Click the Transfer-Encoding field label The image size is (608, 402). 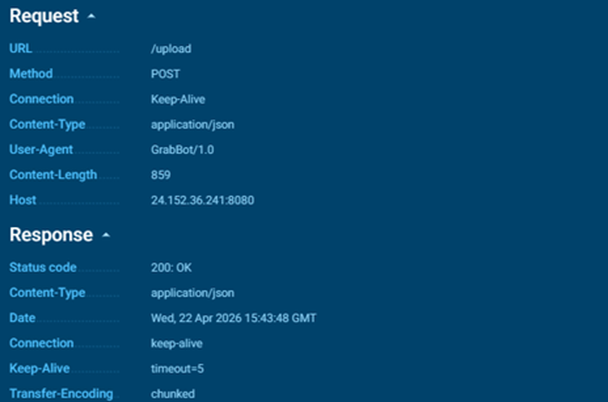[x=61, y=394]
